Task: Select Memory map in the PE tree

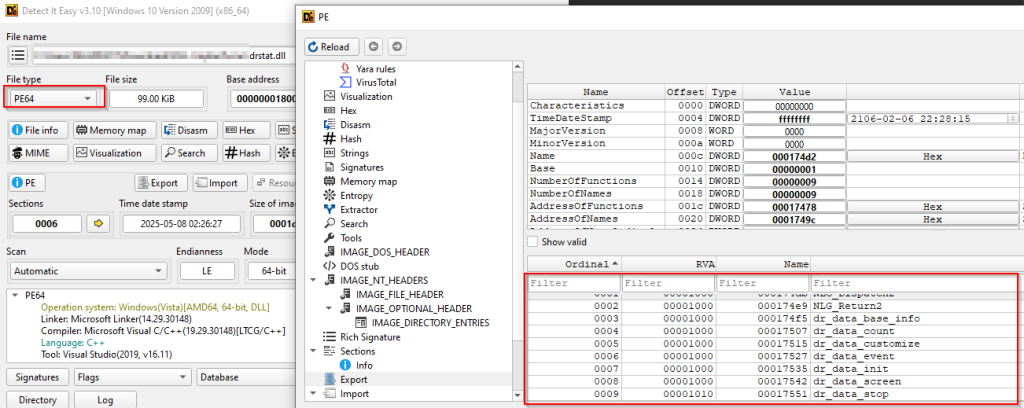Action: (368, 181)
